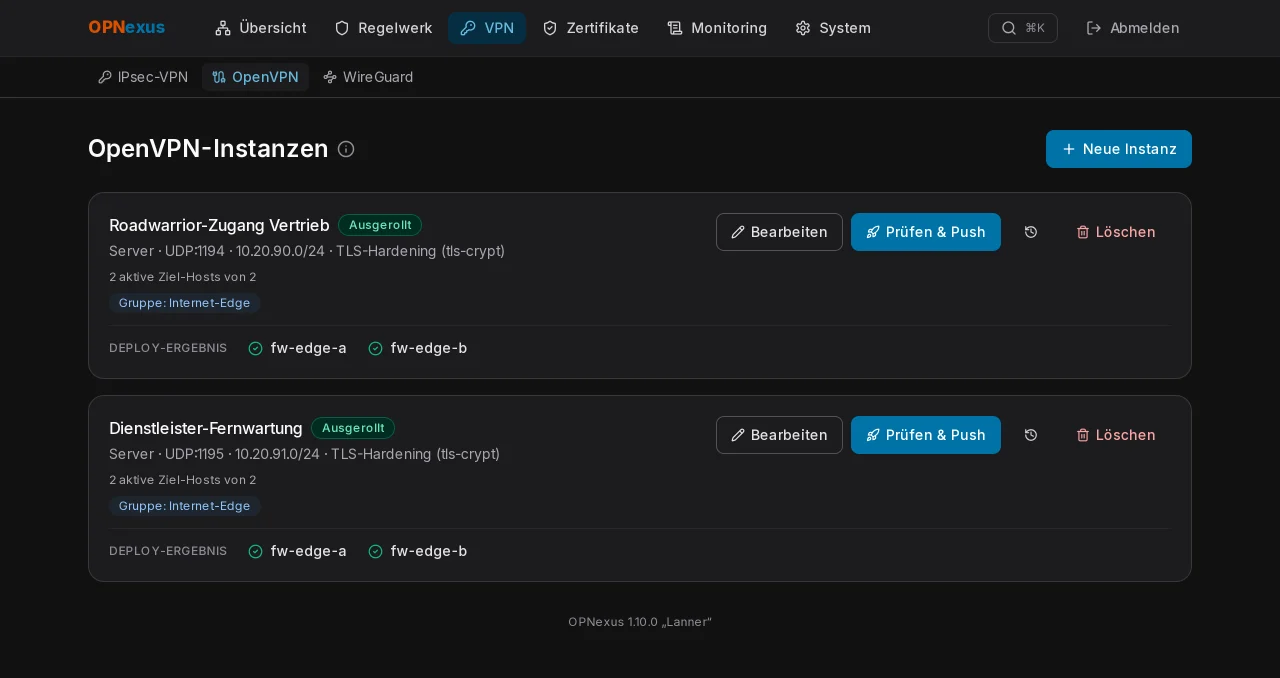
Task: Open the WireGuard subtab
Action: [x=368, y=77]
